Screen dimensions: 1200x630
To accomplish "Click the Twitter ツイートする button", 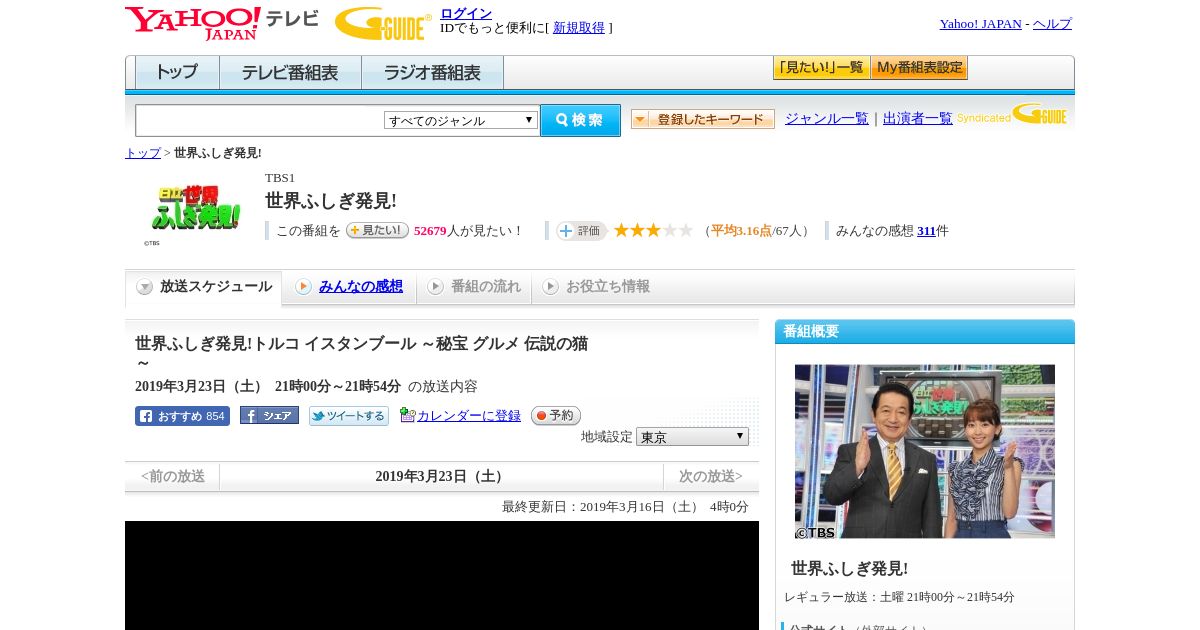I will point(349,416).
